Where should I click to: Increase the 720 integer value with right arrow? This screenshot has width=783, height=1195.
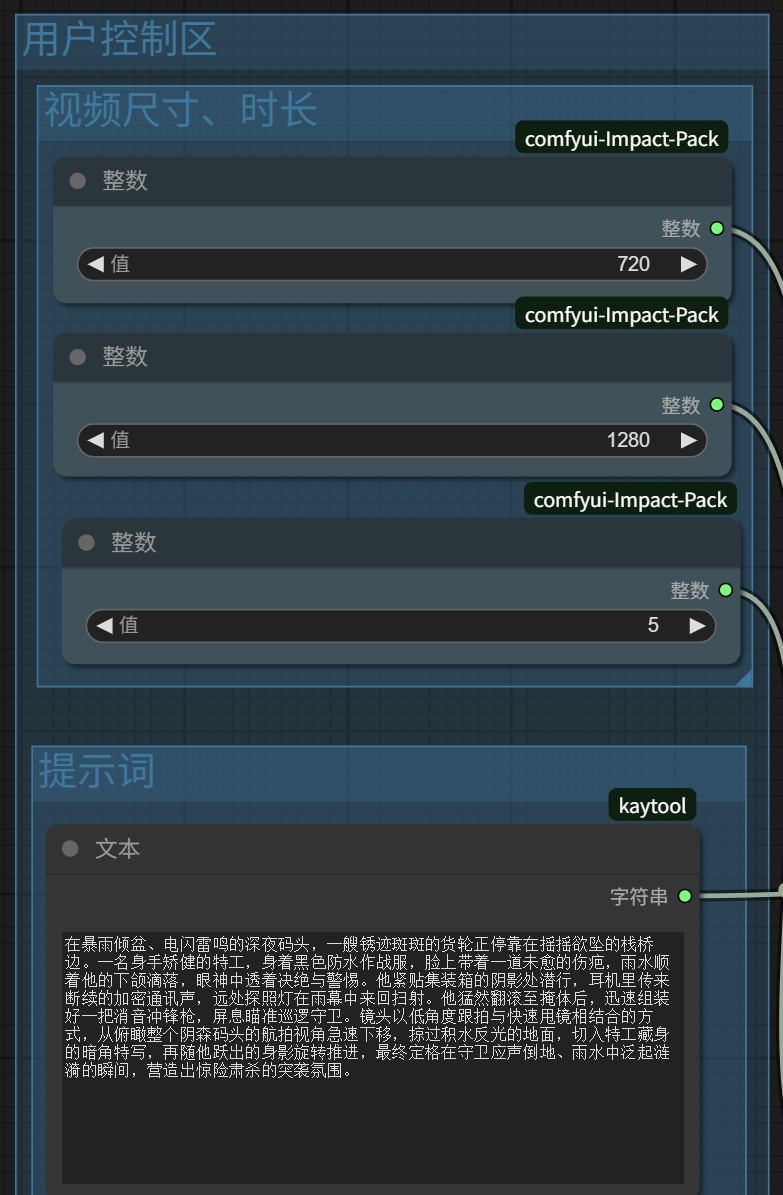688,264
